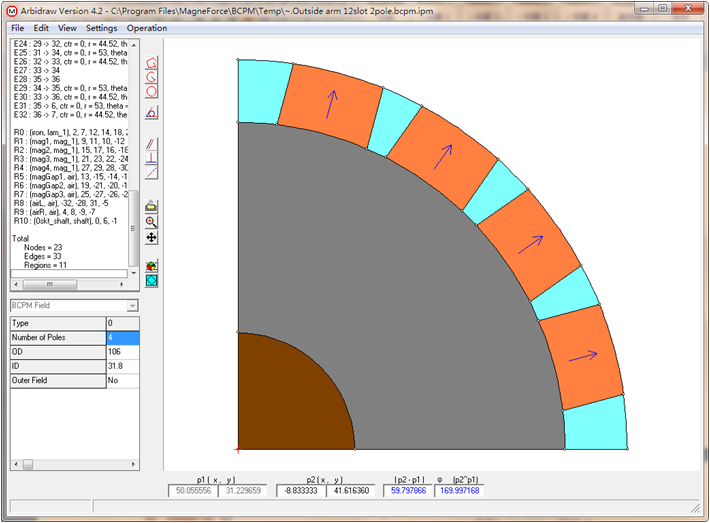The image size is (710, 523).
Task: Click the yellow eraser tool icon
Action: (x=151, y=206)
